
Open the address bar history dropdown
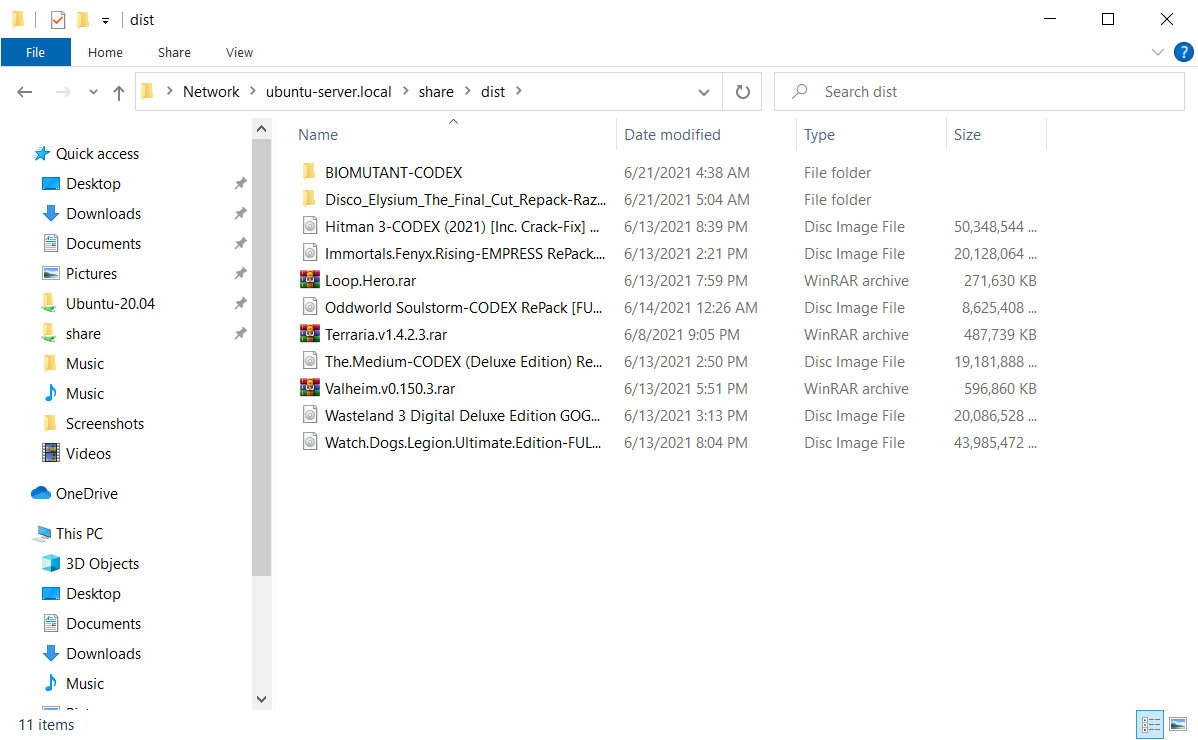[x=704, y=92]
